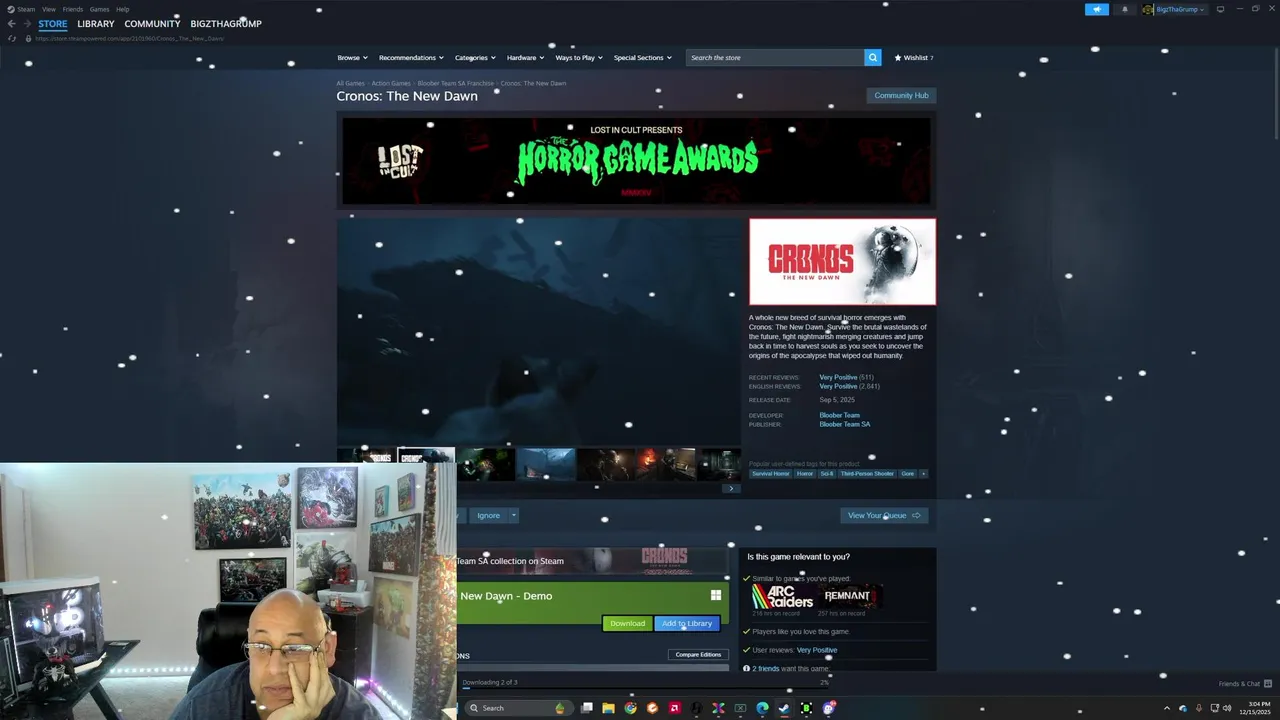Click View Your Queue button
Viewport: 1280px width, 720px height.
[884, 515]
